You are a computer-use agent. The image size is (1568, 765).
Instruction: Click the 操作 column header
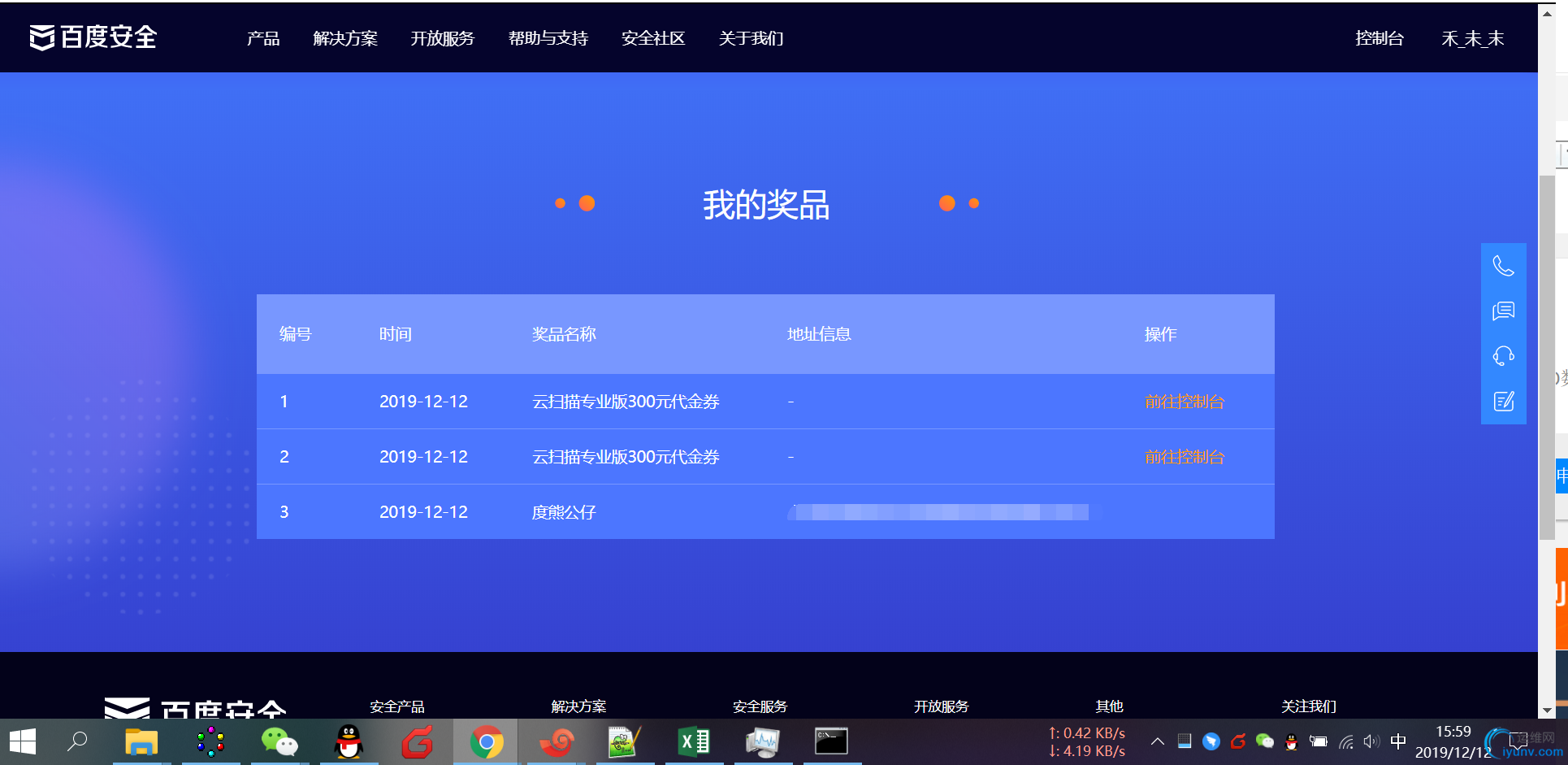(1160, 334)
